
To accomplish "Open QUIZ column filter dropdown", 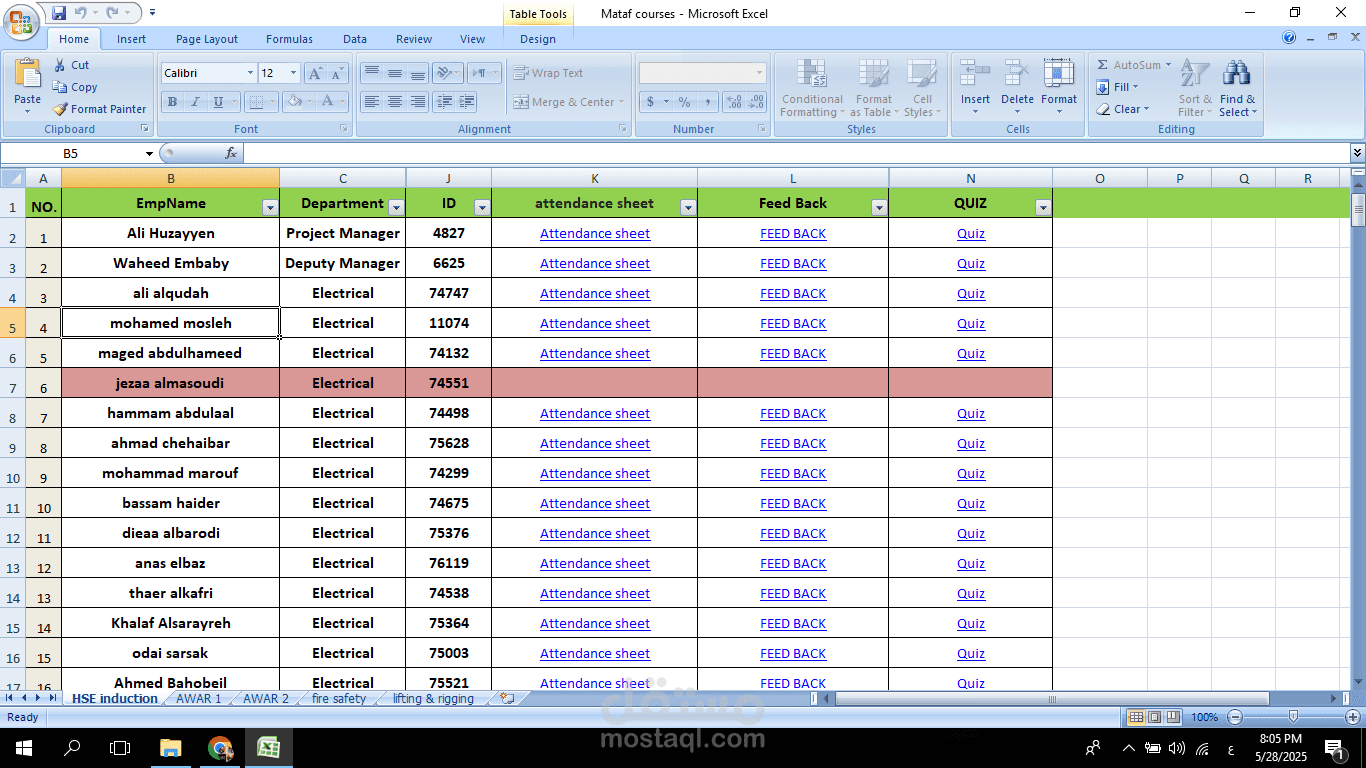I will point(1043,208).
